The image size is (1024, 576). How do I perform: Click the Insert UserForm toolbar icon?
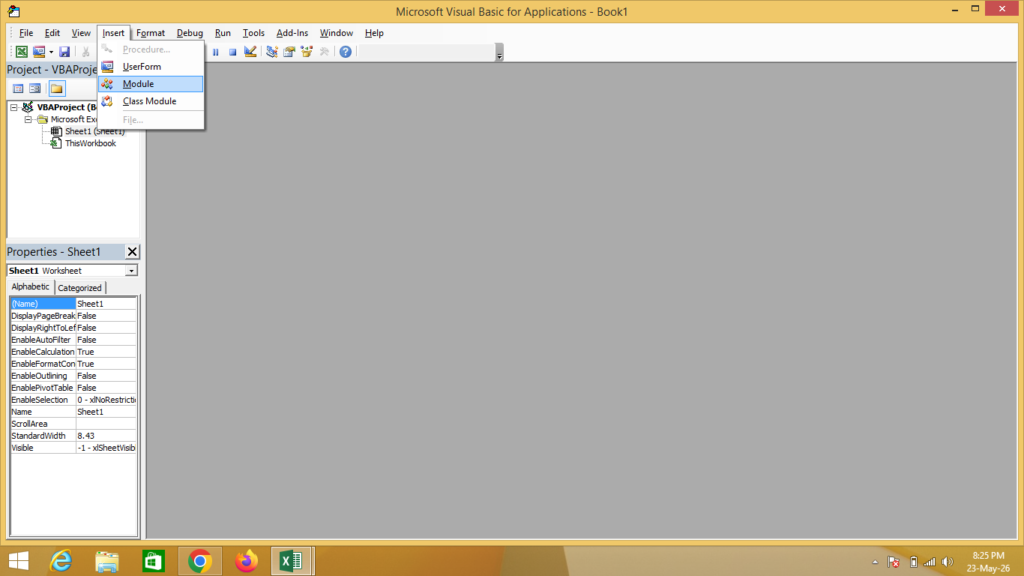pos(39,52)
